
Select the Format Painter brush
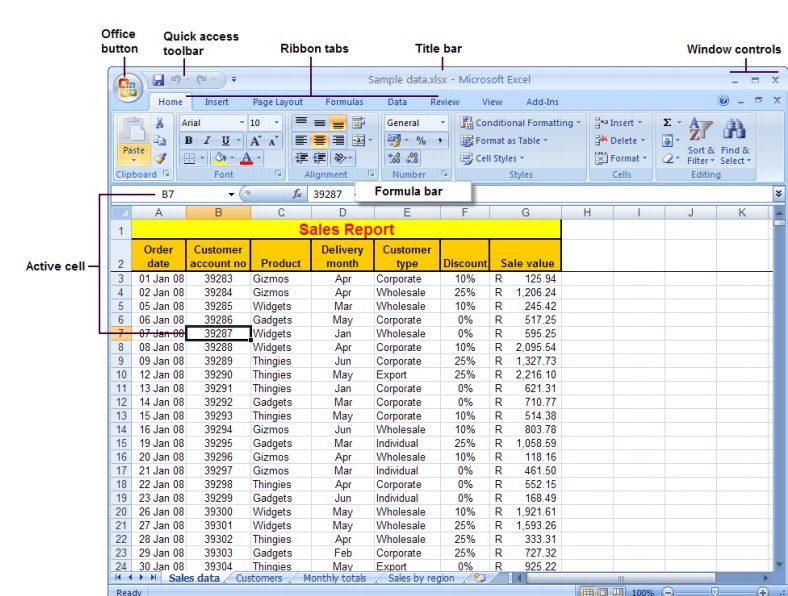[x=160, y=158]
